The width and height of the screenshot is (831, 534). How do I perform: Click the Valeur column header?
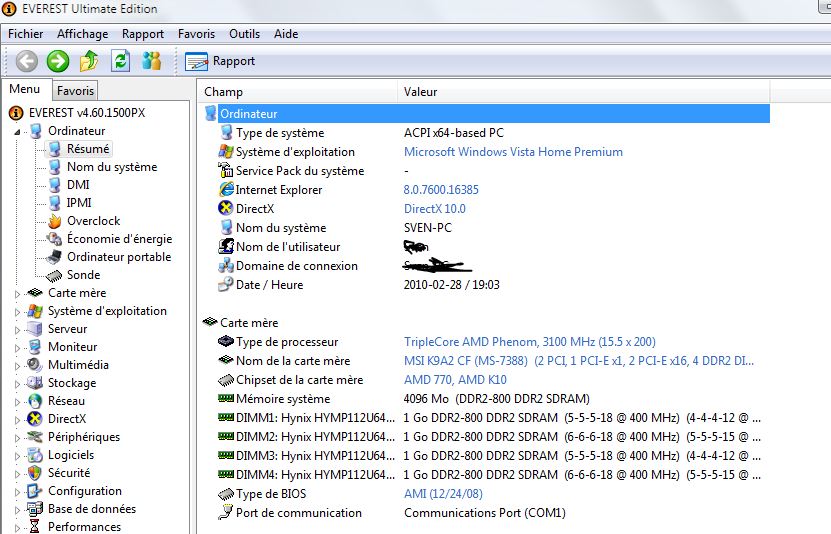pos(584,92)
